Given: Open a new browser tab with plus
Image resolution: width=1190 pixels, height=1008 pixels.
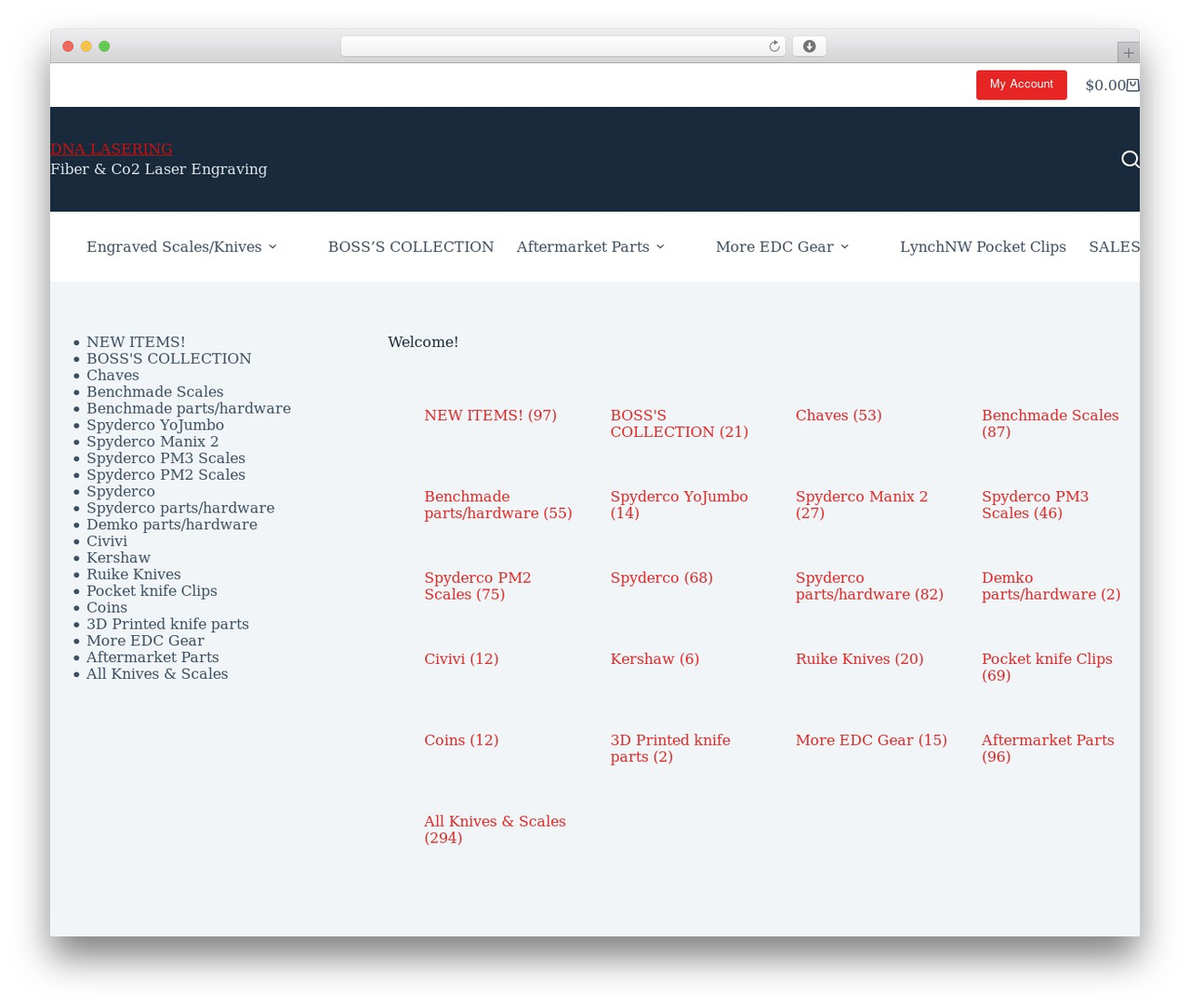Looking at the screenshot, I should pos(1128,53).
